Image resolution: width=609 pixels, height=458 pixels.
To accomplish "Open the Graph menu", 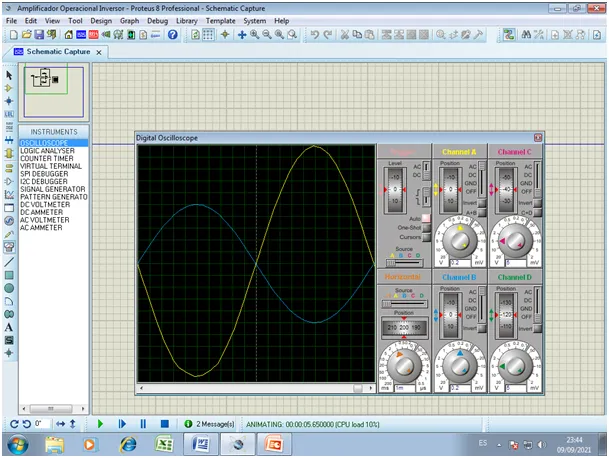I will (129, 21).
